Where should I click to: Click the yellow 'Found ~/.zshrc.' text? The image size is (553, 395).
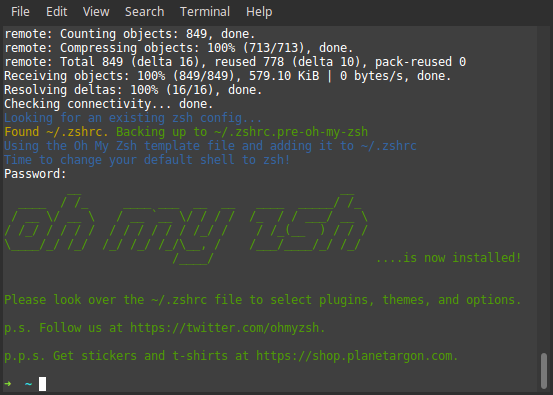tap(56, 132)
